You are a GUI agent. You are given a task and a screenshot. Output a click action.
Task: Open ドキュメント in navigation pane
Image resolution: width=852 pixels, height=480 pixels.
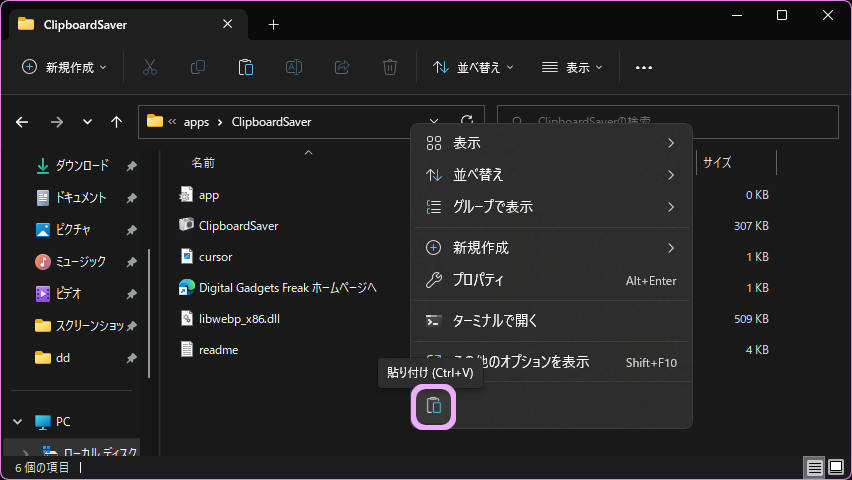(80, 197)
